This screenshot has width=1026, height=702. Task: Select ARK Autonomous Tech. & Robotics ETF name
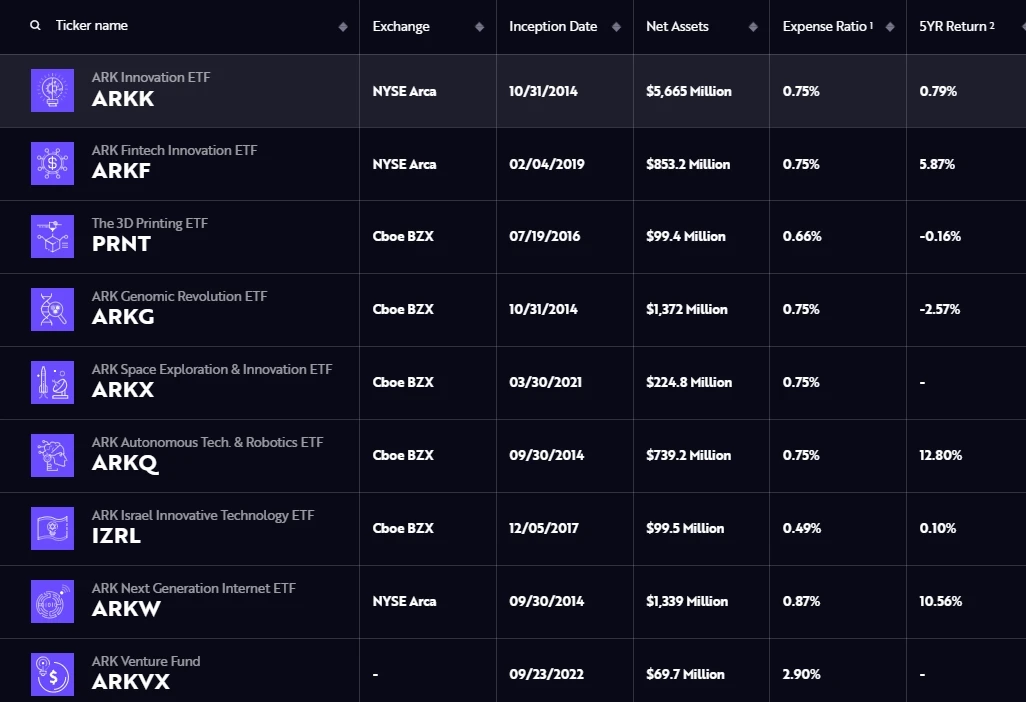coord(207,442)
